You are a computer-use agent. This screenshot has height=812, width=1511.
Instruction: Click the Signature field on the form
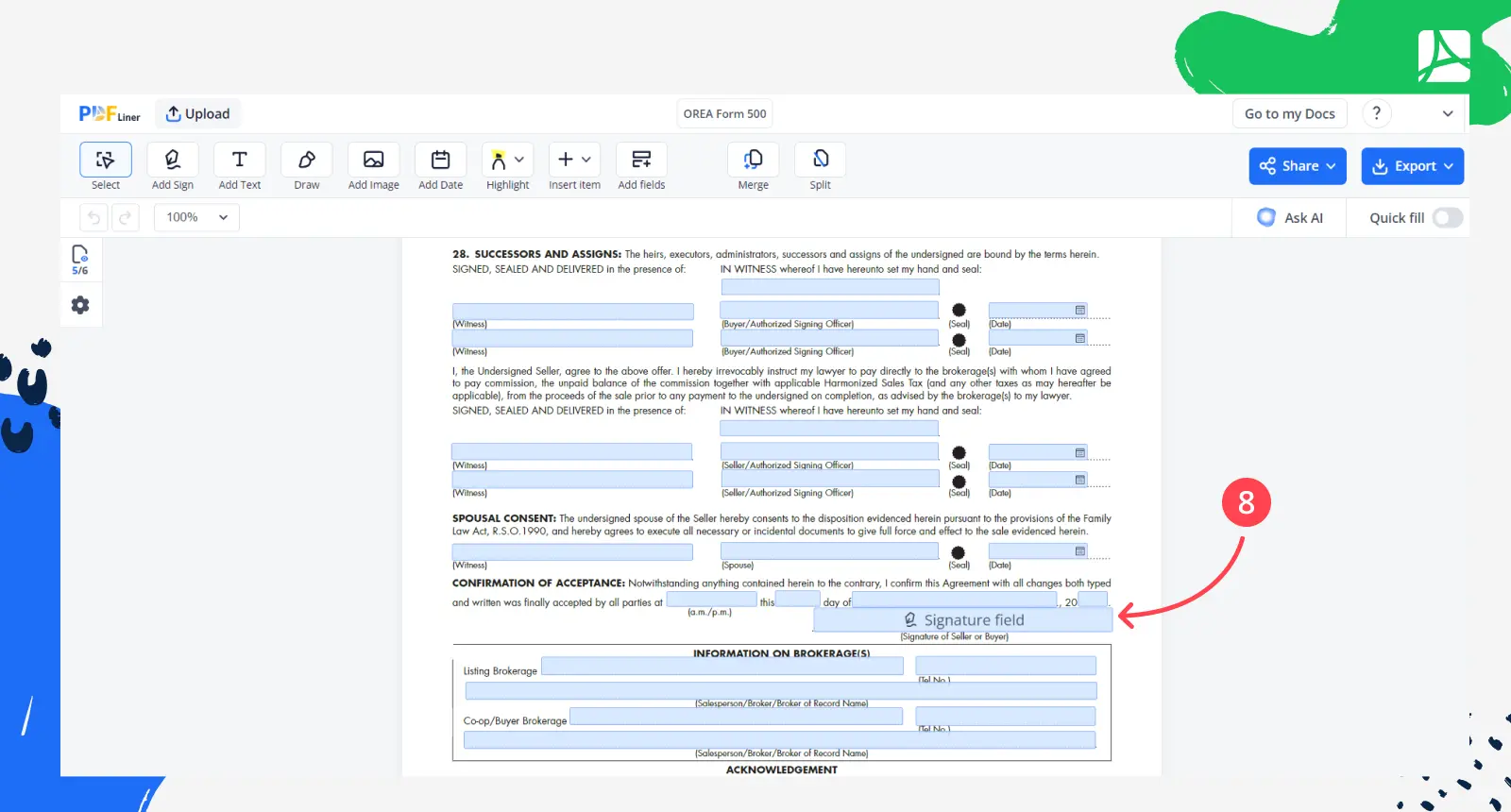[963, 619]
